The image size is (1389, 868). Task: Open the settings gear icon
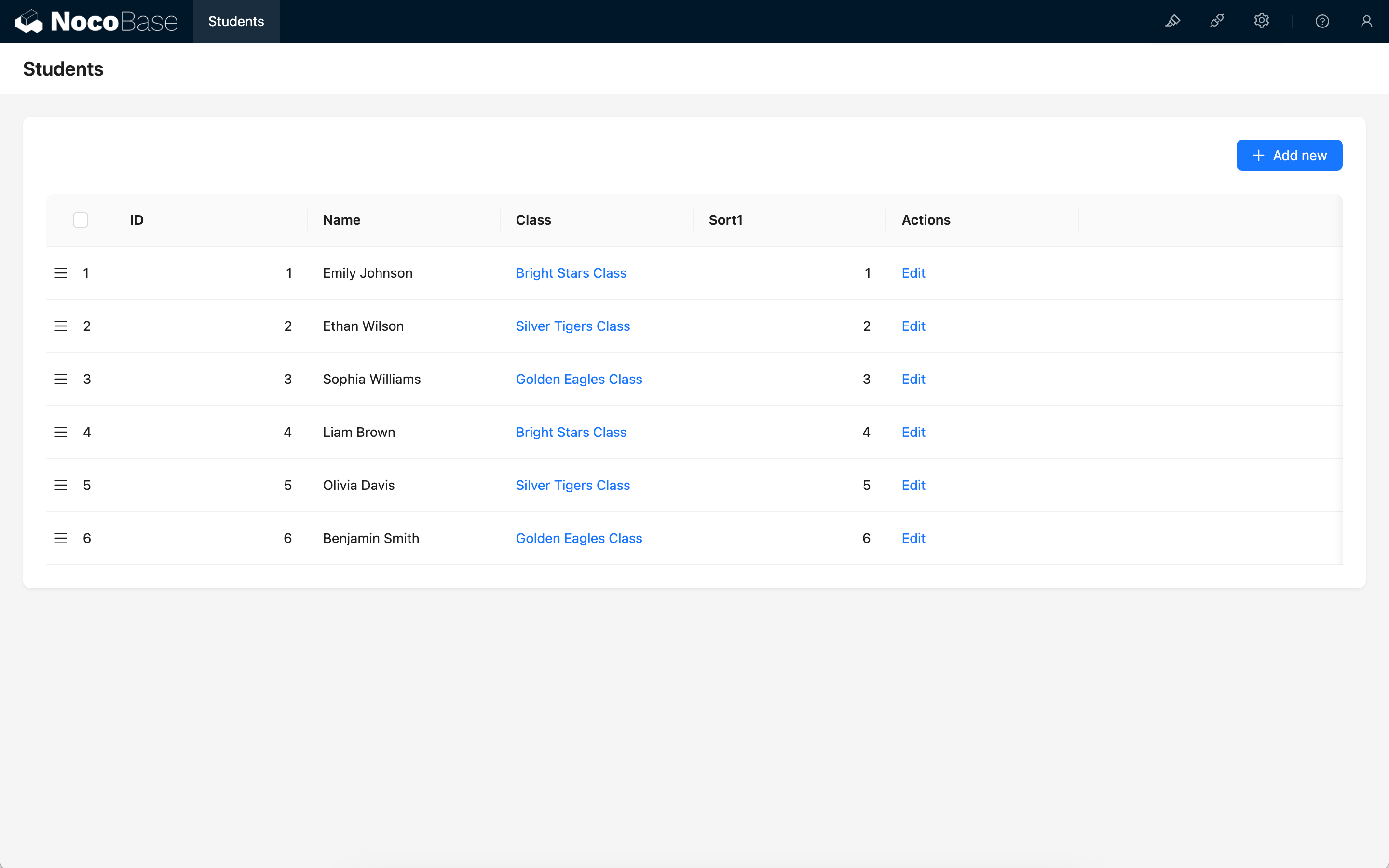(x=1261, y=21)
